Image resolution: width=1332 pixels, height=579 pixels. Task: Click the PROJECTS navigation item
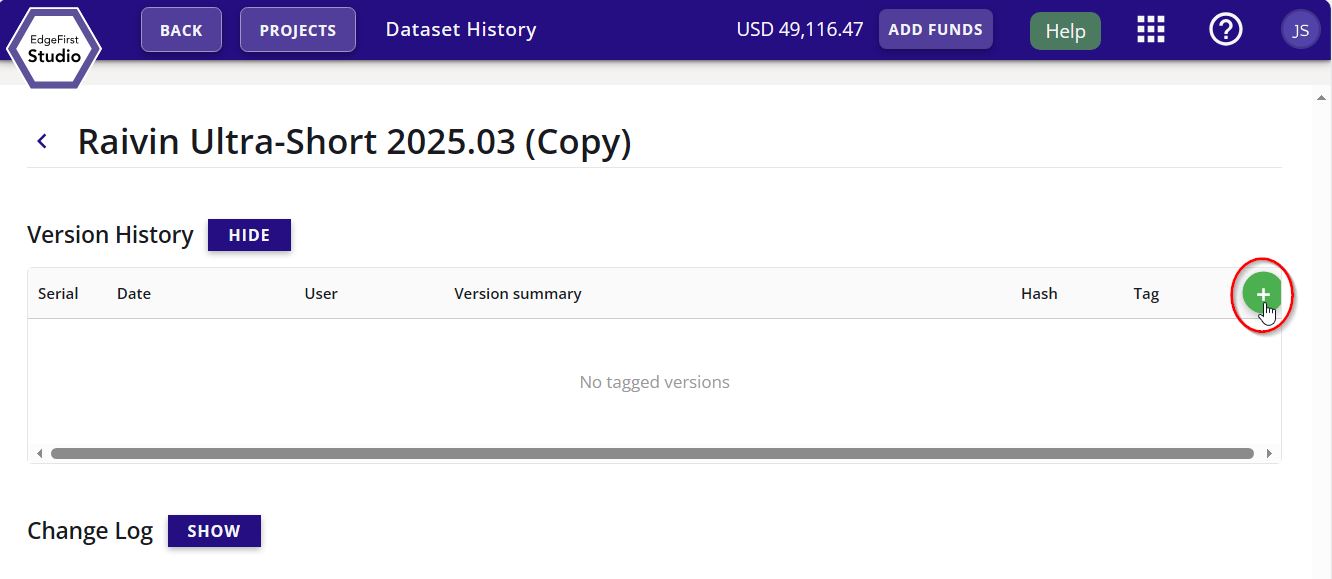tap(297, 29)
